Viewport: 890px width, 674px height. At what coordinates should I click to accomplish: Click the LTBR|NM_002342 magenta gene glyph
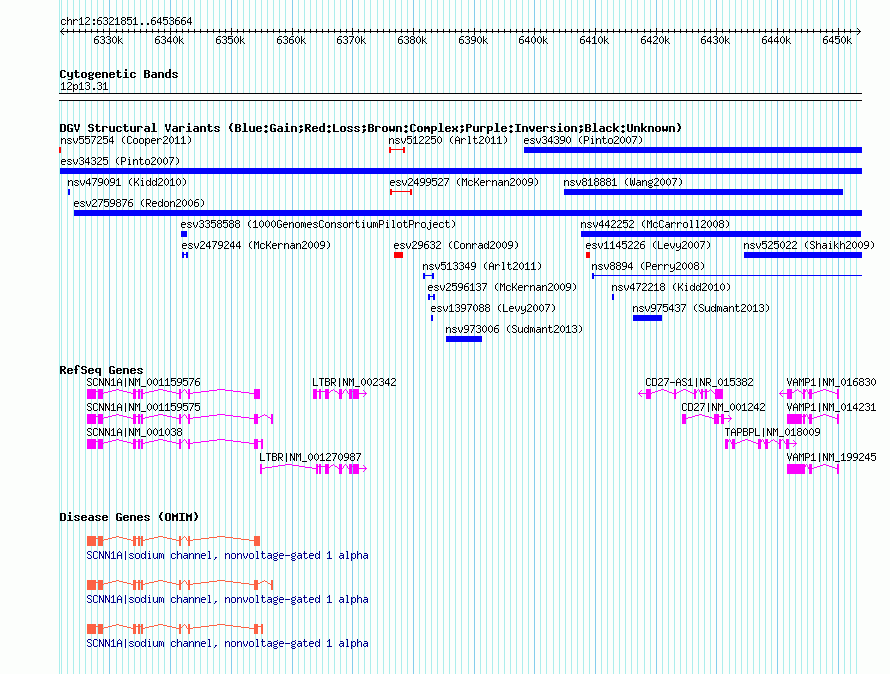pyautogui.click(x=339, y=394)
